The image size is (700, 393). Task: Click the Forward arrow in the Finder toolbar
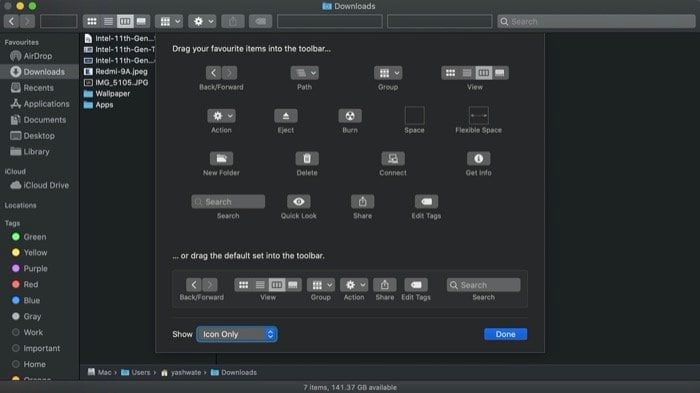tap(27, 21)
